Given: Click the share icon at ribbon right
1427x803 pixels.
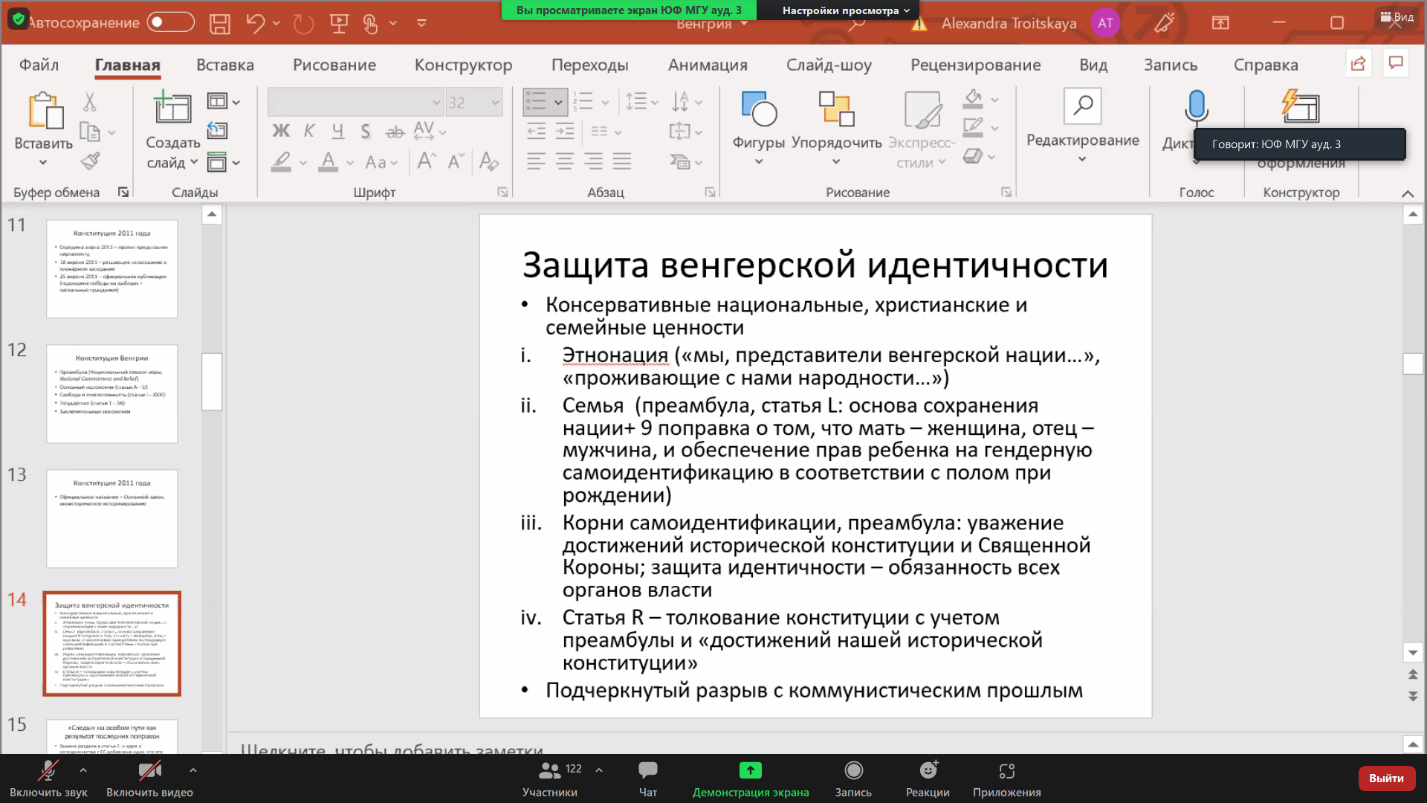Looking at the screenshot, I should [x=1358, y=64].
